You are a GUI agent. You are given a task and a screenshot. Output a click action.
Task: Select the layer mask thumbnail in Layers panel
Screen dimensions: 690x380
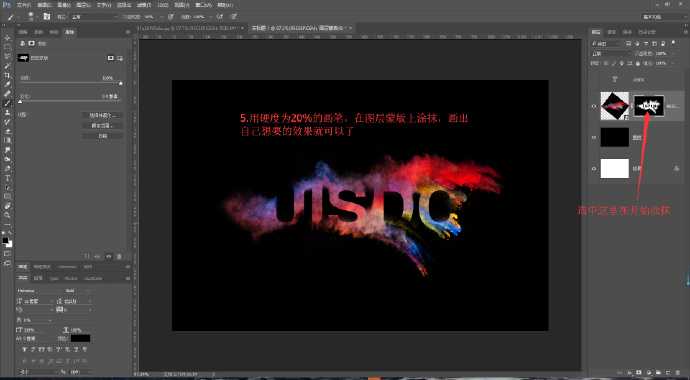click(649, 106)
